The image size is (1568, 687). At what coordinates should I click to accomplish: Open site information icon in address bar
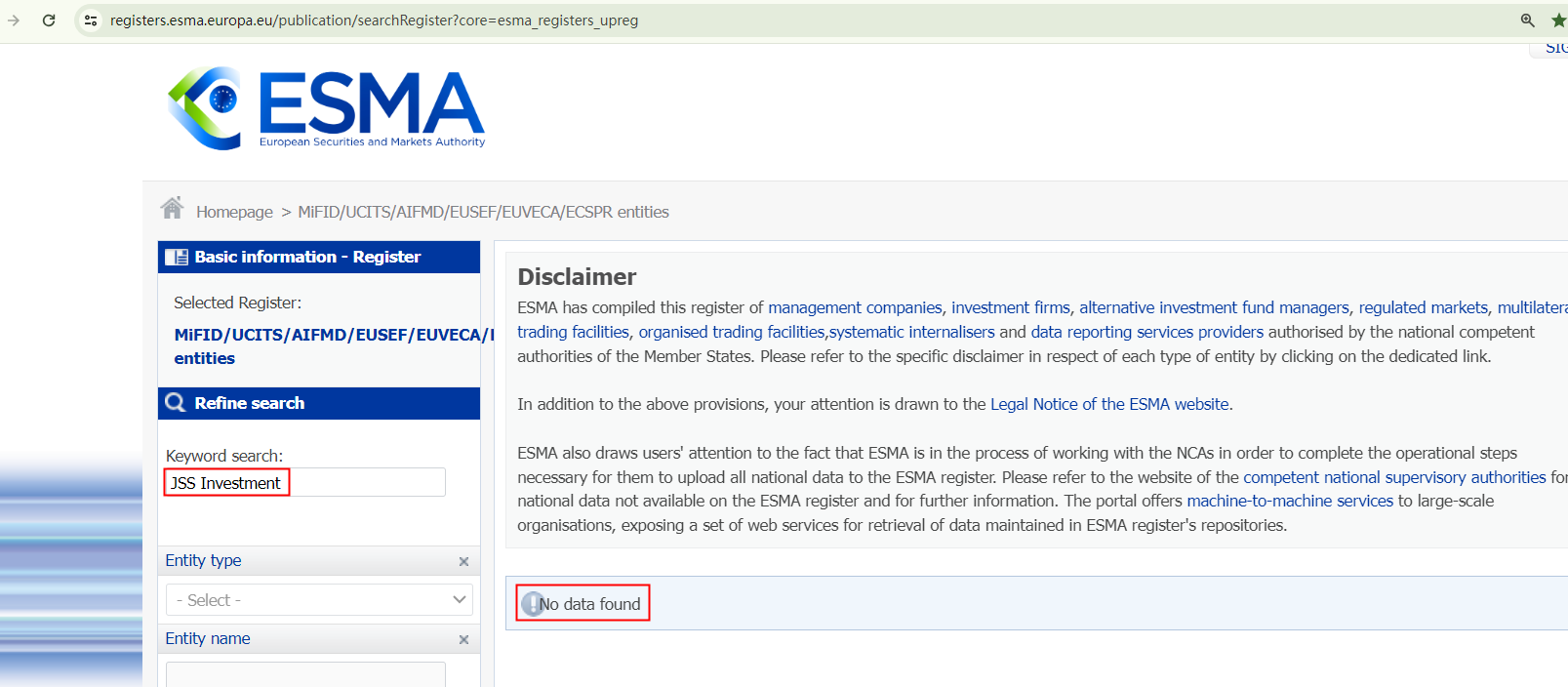(x=91, y=20)
